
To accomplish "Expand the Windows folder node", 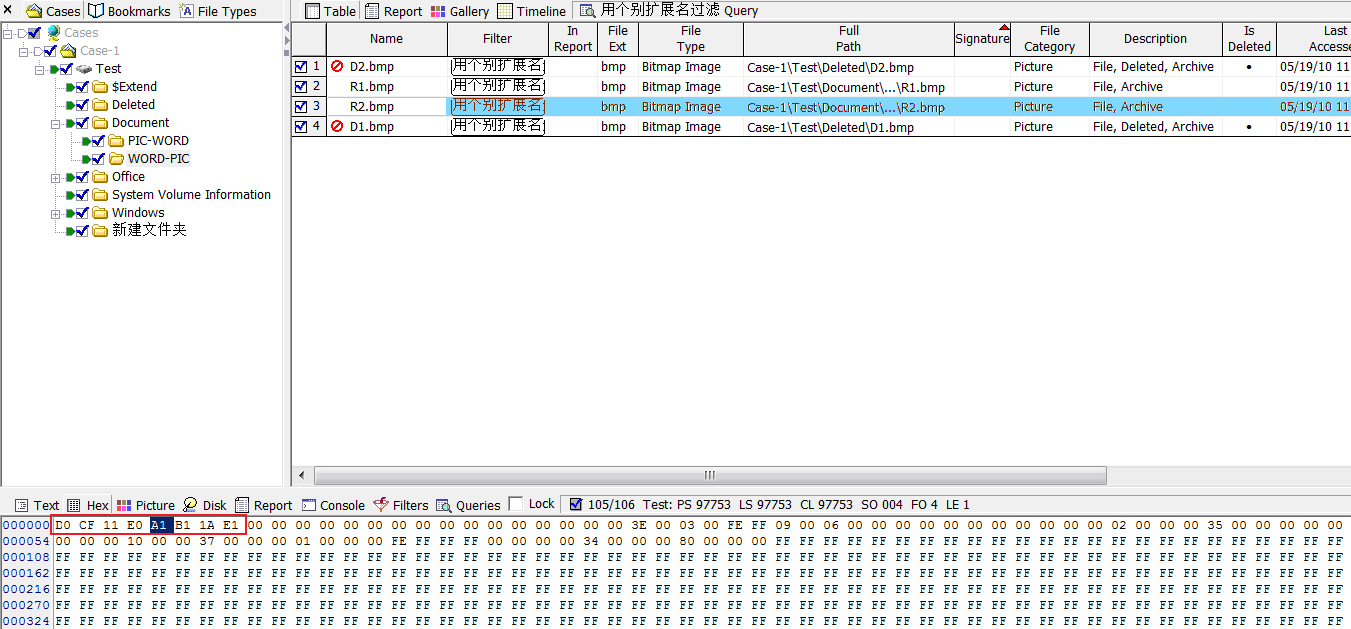I will 56,213.
